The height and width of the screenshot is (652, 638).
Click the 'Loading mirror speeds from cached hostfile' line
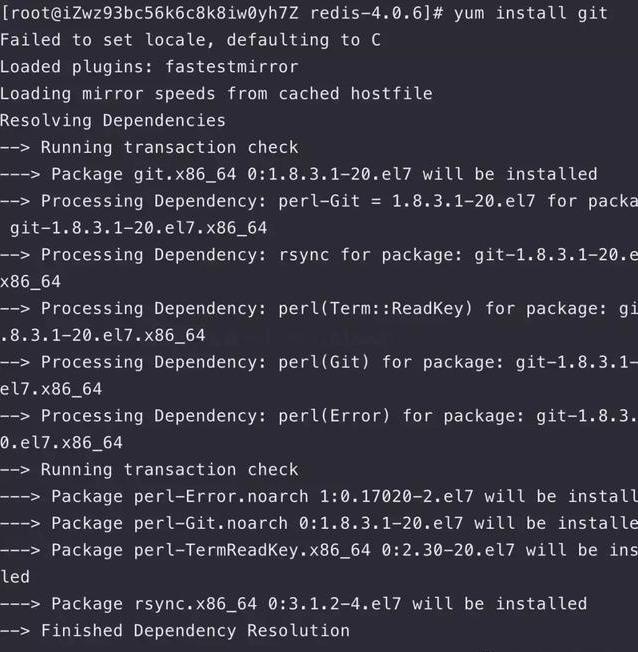coord(216,94)
